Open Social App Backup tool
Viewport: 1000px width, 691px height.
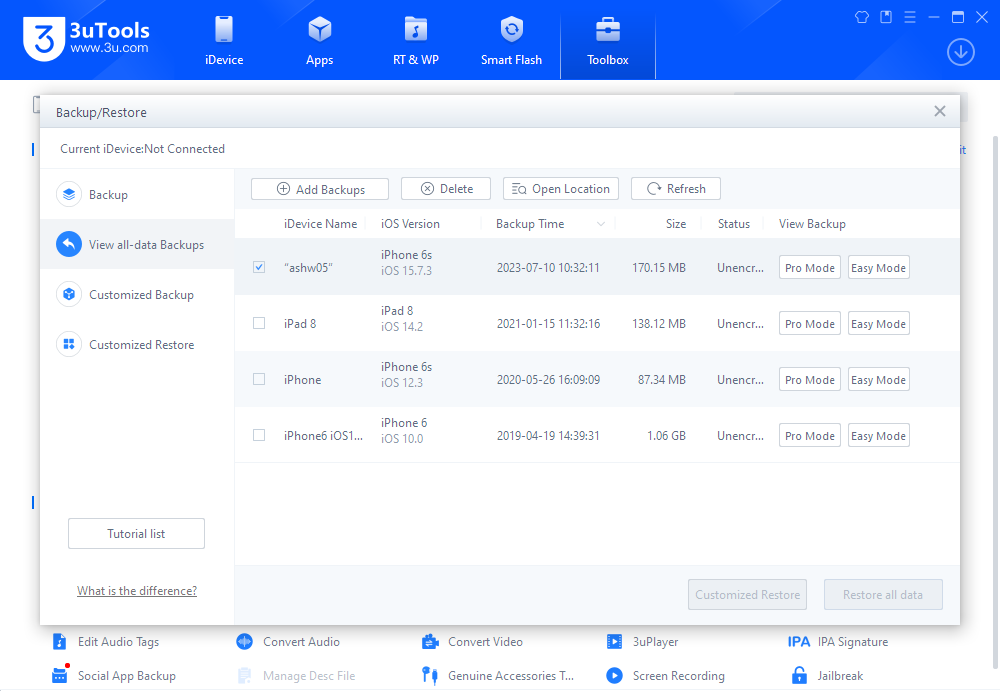tap(114, 676)
